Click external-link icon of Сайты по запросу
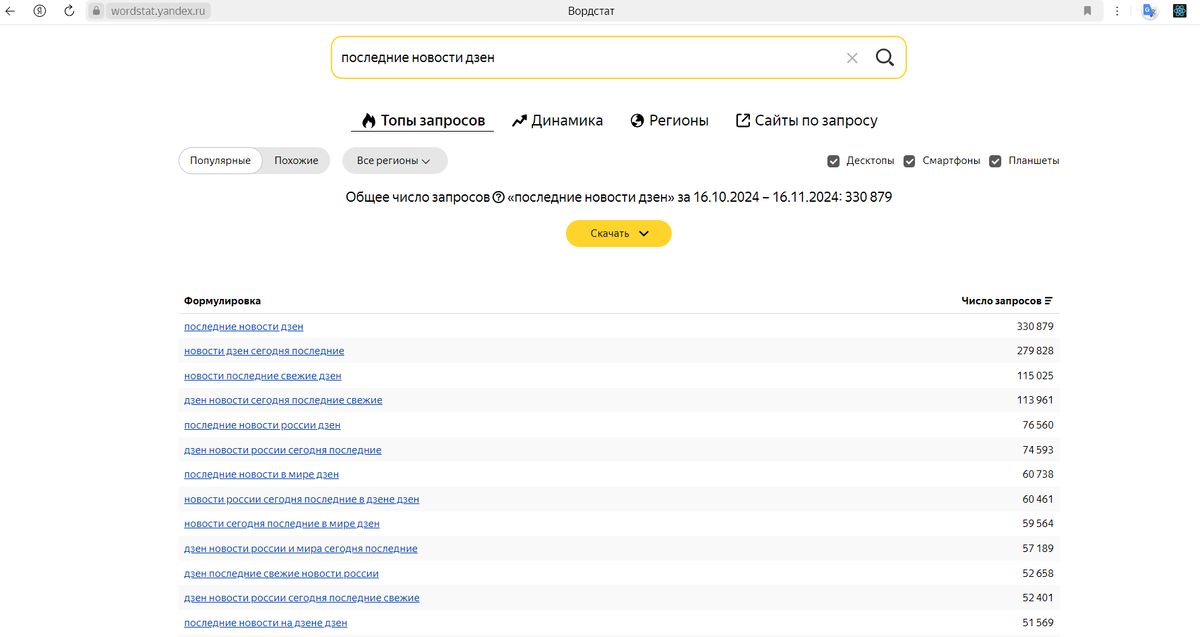The width and height of the screenshot is (1200, 637). coord(743,121)
